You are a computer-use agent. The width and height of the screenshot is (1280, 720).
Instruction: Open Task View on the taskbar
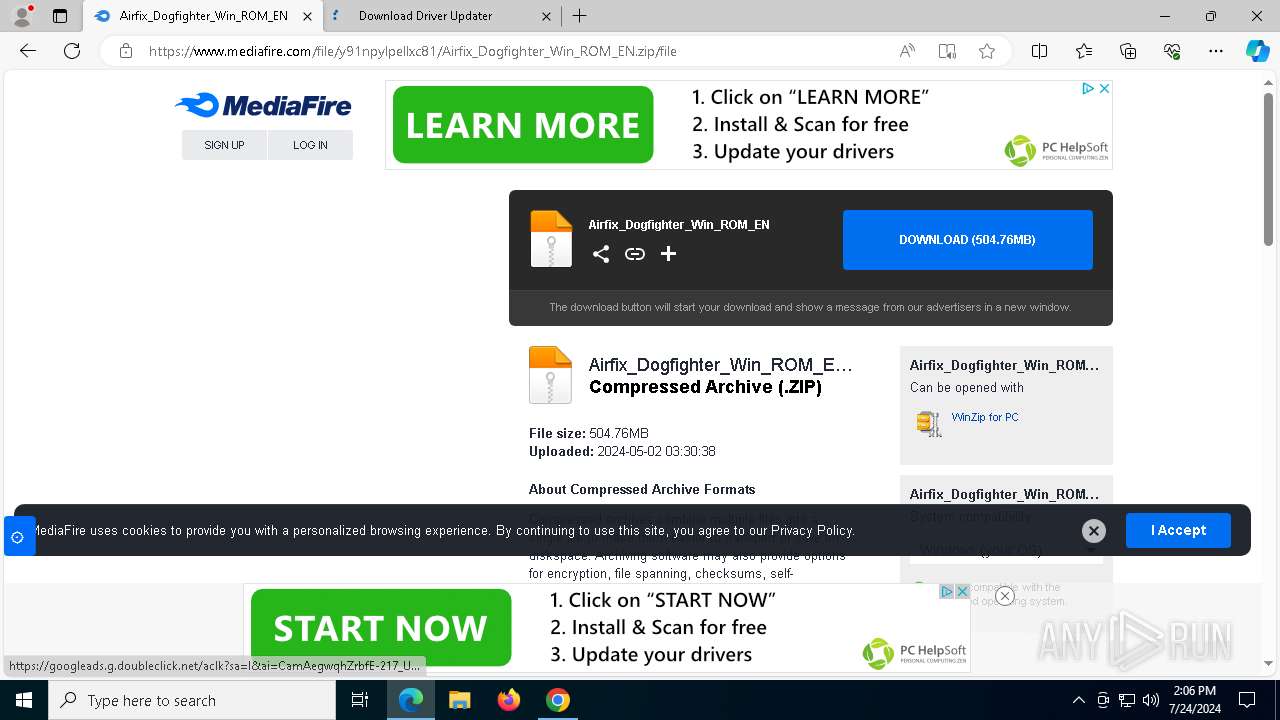pyautogui.click(x=360, y=700)
